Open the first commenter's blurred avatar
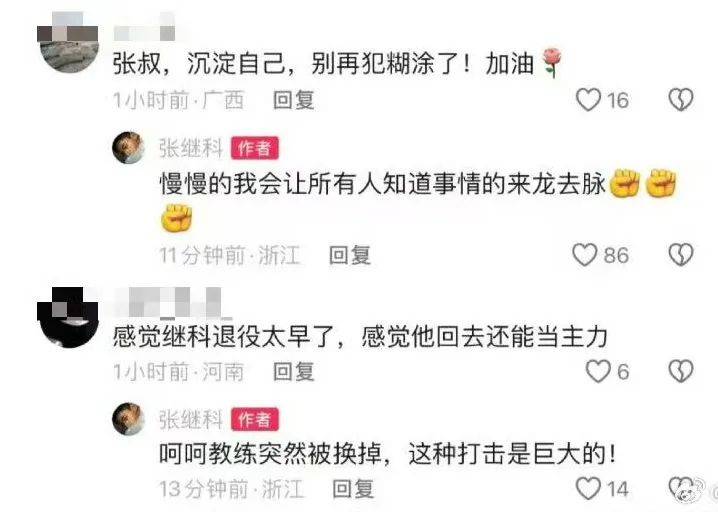The width and height of the screenshot is (718, 512). [x=68, y=42]
